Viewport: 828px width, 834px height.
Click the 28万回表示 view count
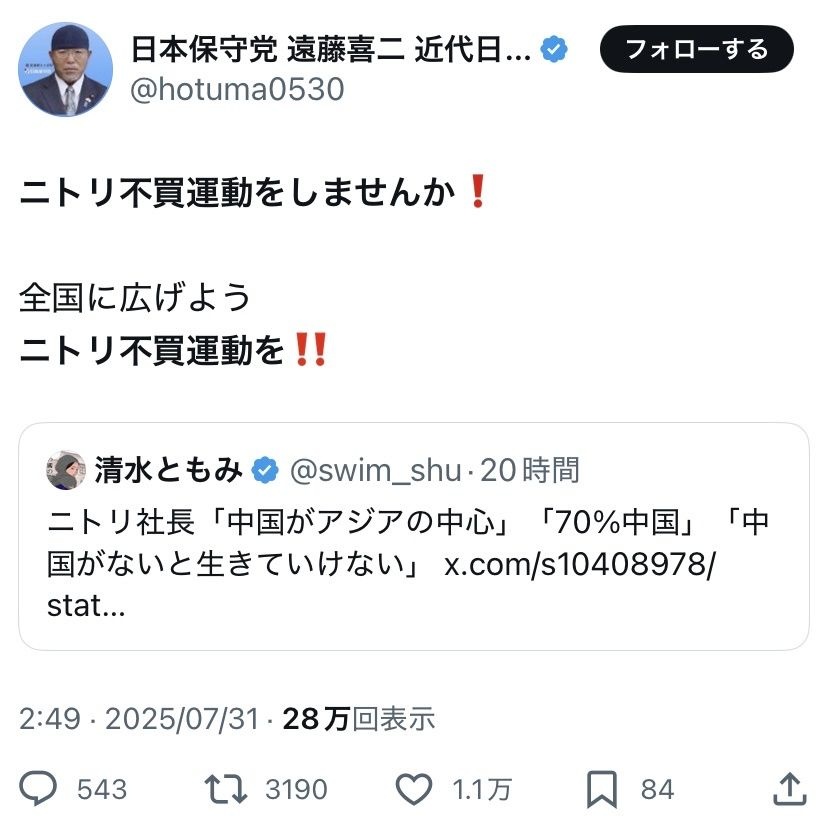pos(360,718)
